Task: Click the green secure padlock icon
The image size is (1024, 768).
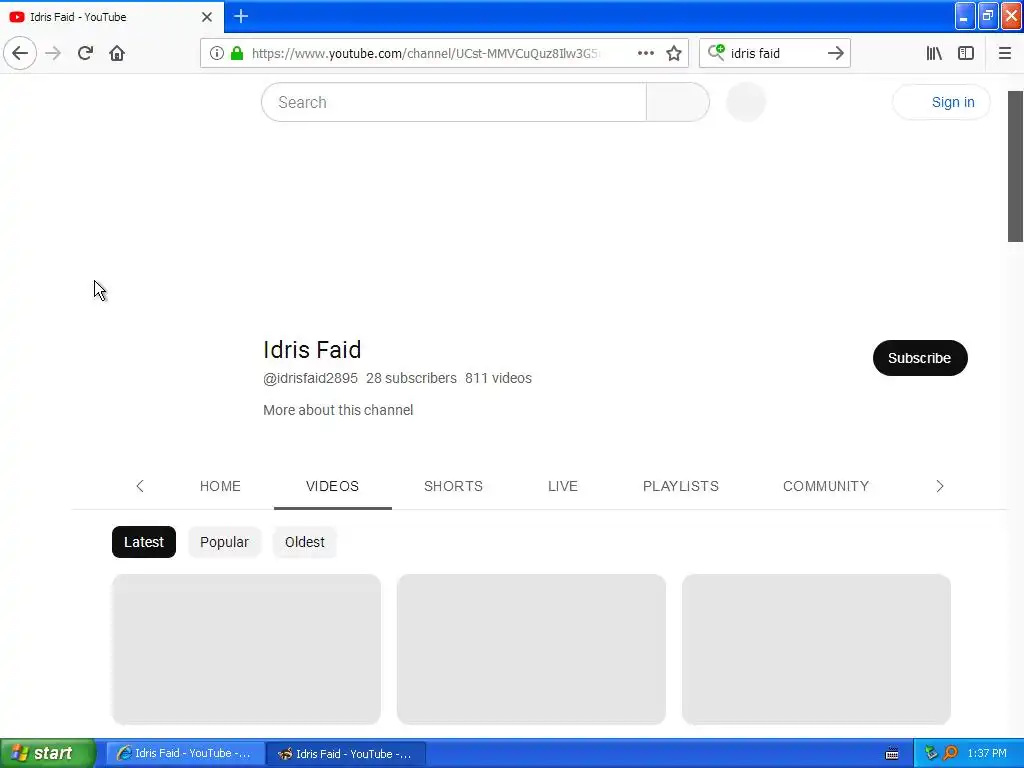Action: pyautogui.click(x=237, y=53)
